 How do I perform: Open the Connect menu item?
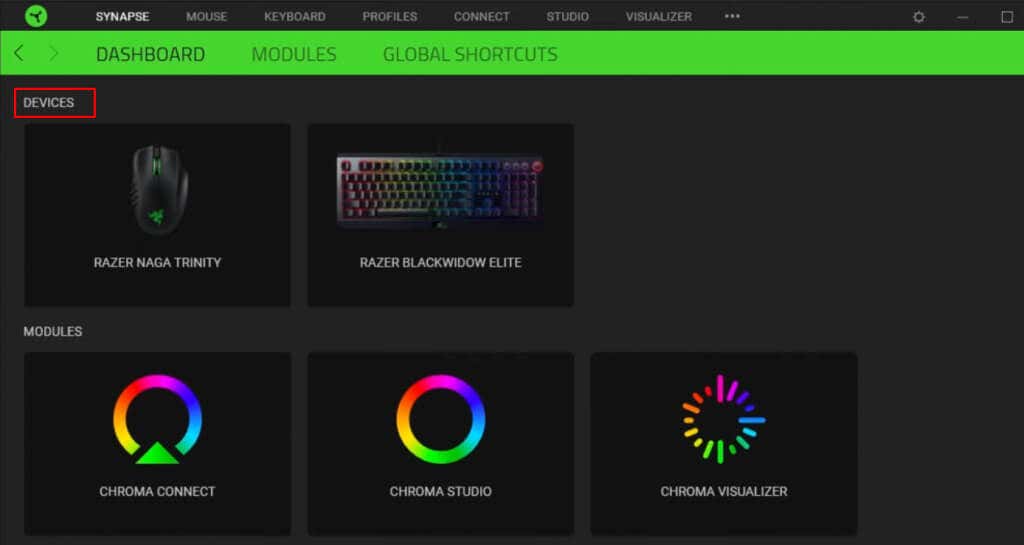click(x=481, y=17)
